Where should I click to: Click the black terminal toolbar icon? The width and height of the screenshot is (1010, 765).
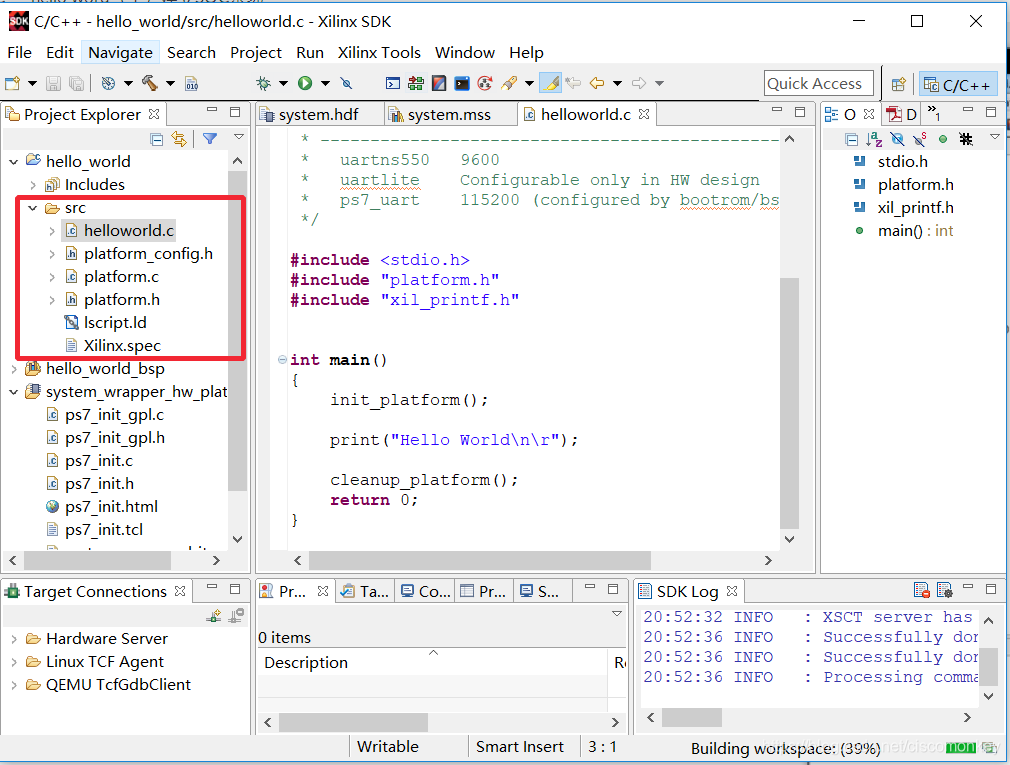point(462,83)
